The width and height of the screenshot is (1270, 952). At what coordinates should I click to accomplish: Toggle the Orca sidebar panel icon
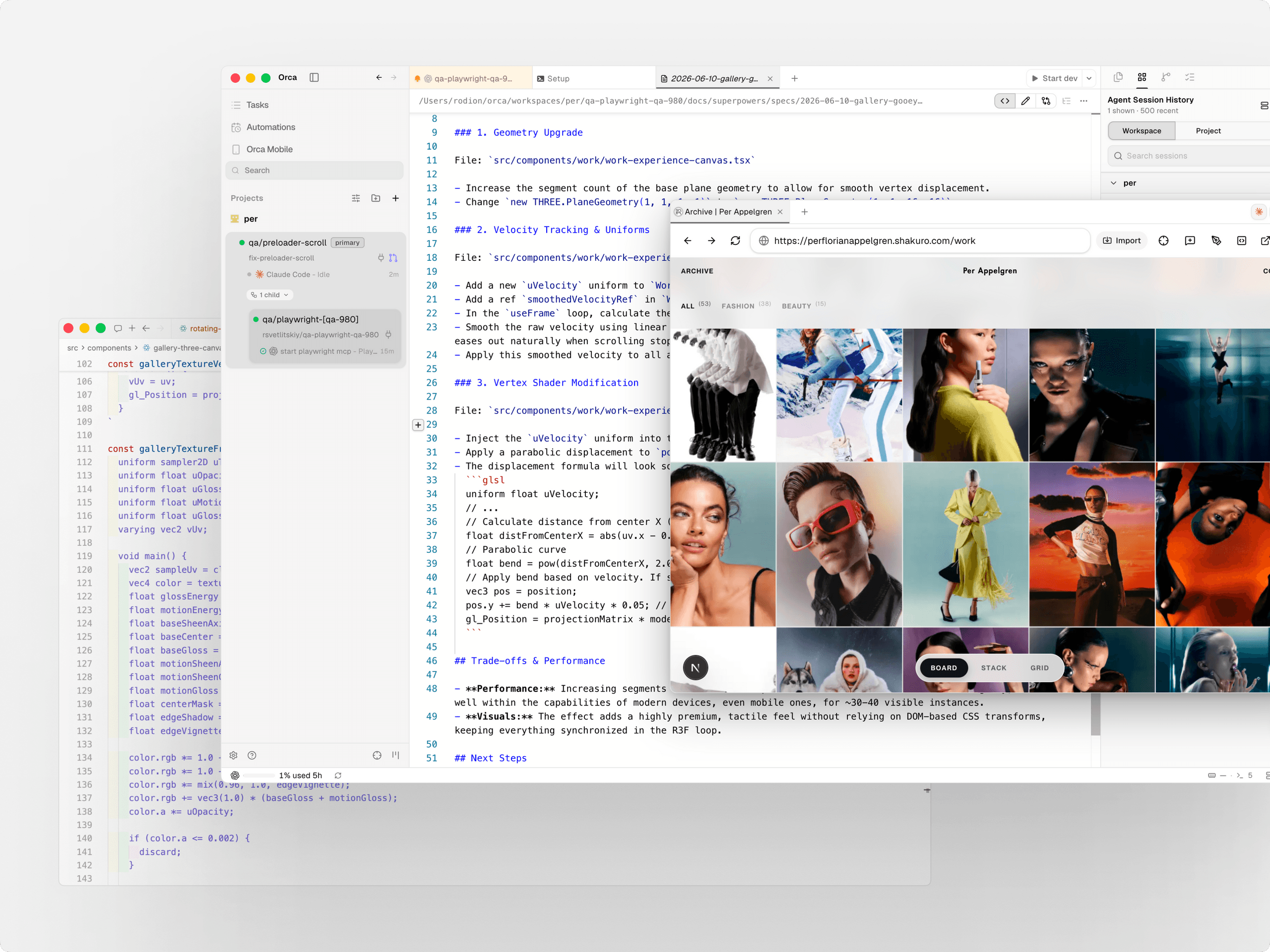point(314,77)
